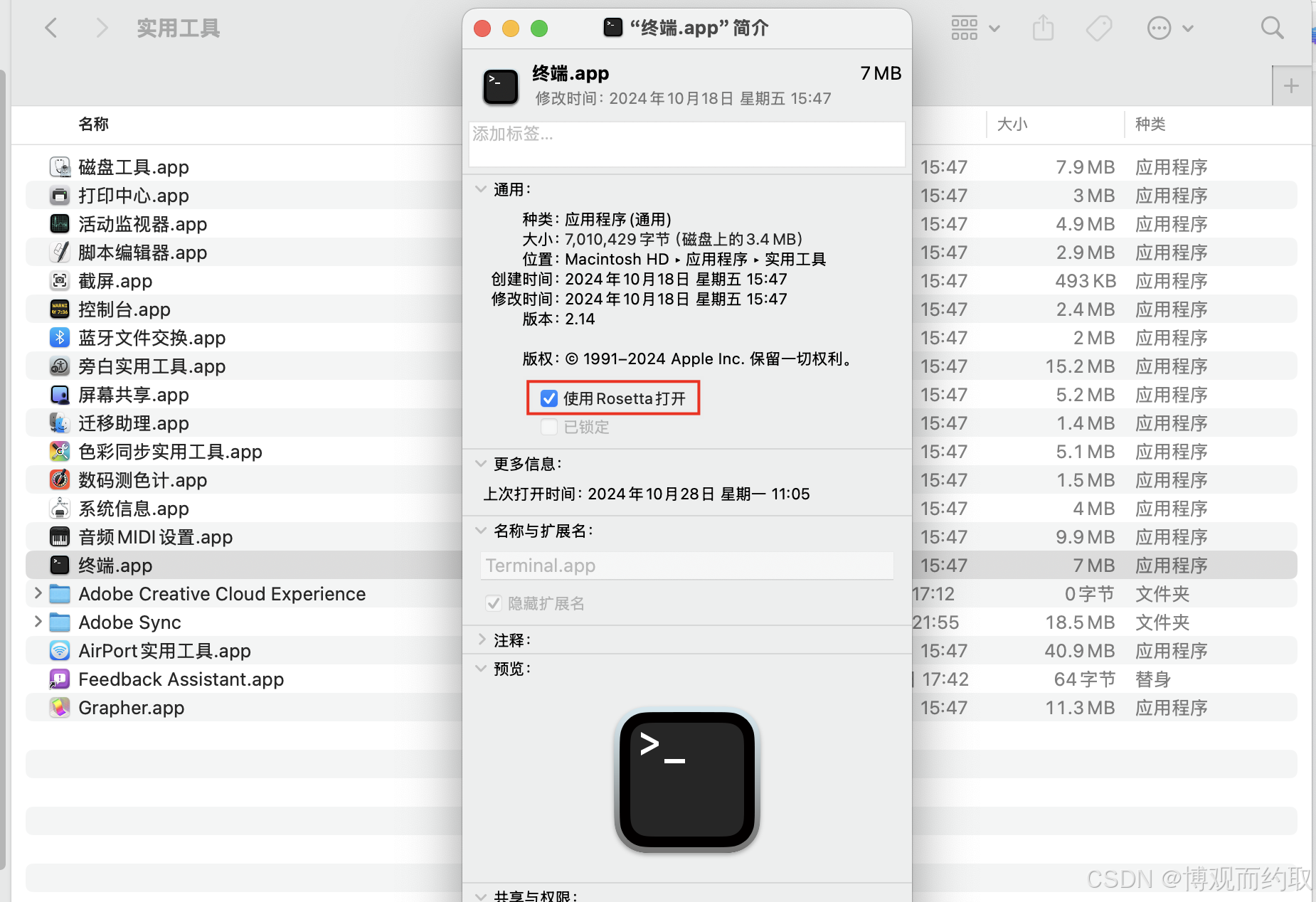Collapse the 共享与权限 section
The height and width of the screenshot is (902, 1316).
(x=481, y=896)
